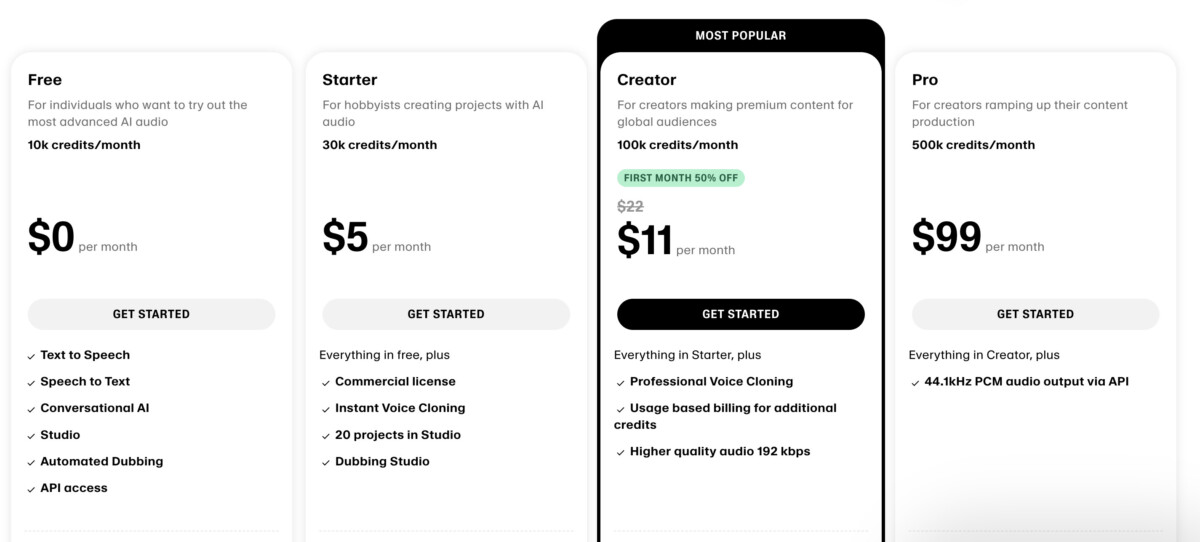Click the checkmark beside 44.1kHz PCM audio output

click(x=916, y=383)
